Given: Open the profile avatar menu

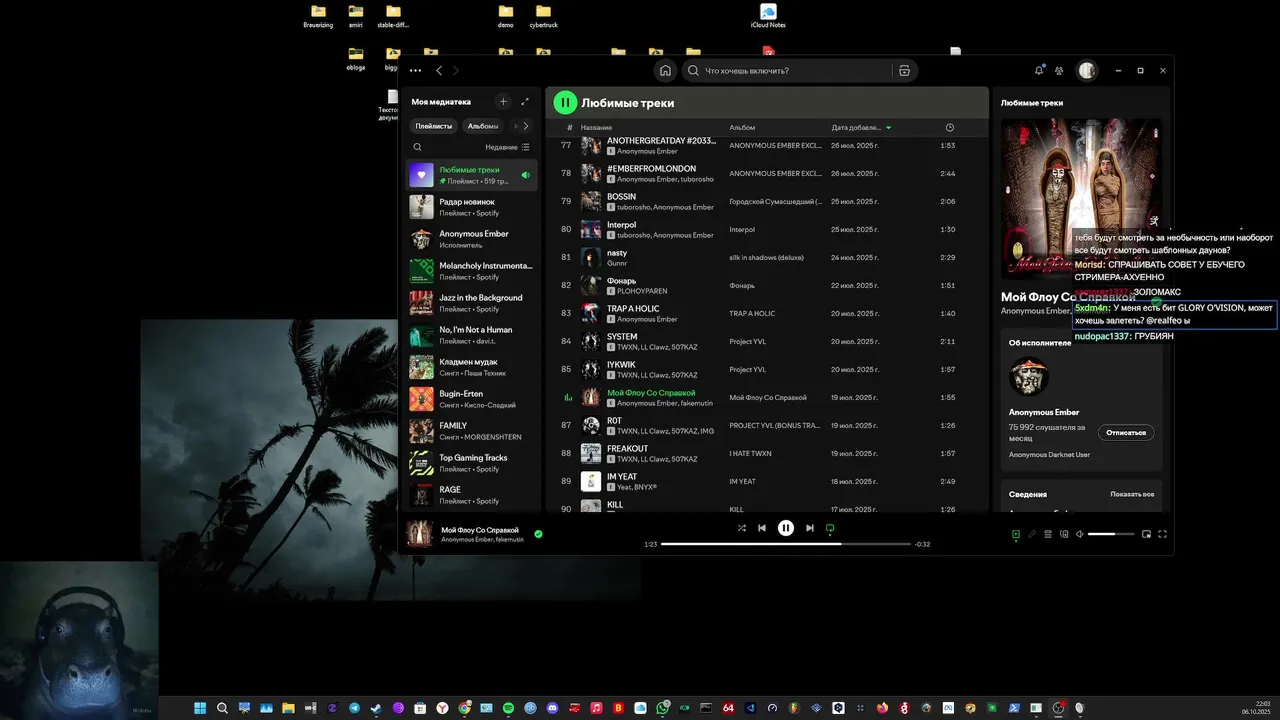Looking at the screenshot, I should point(1087,71).
